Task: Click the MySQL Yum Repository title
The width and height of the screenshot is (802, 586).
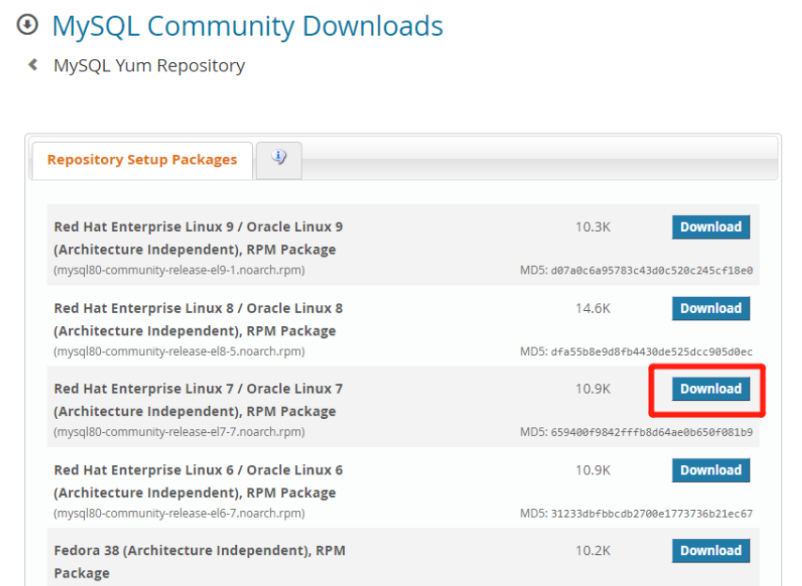Action: [149, 65]
